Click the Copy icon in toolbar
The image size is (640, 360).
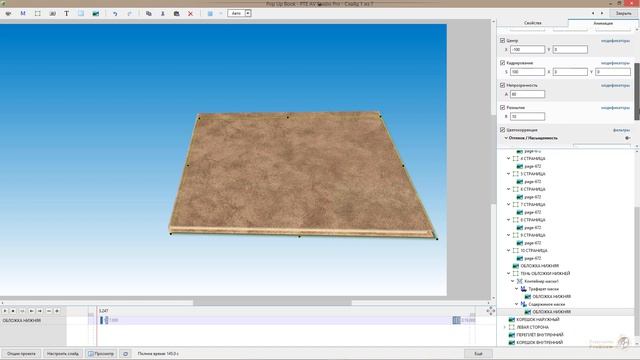click(149, 13)
